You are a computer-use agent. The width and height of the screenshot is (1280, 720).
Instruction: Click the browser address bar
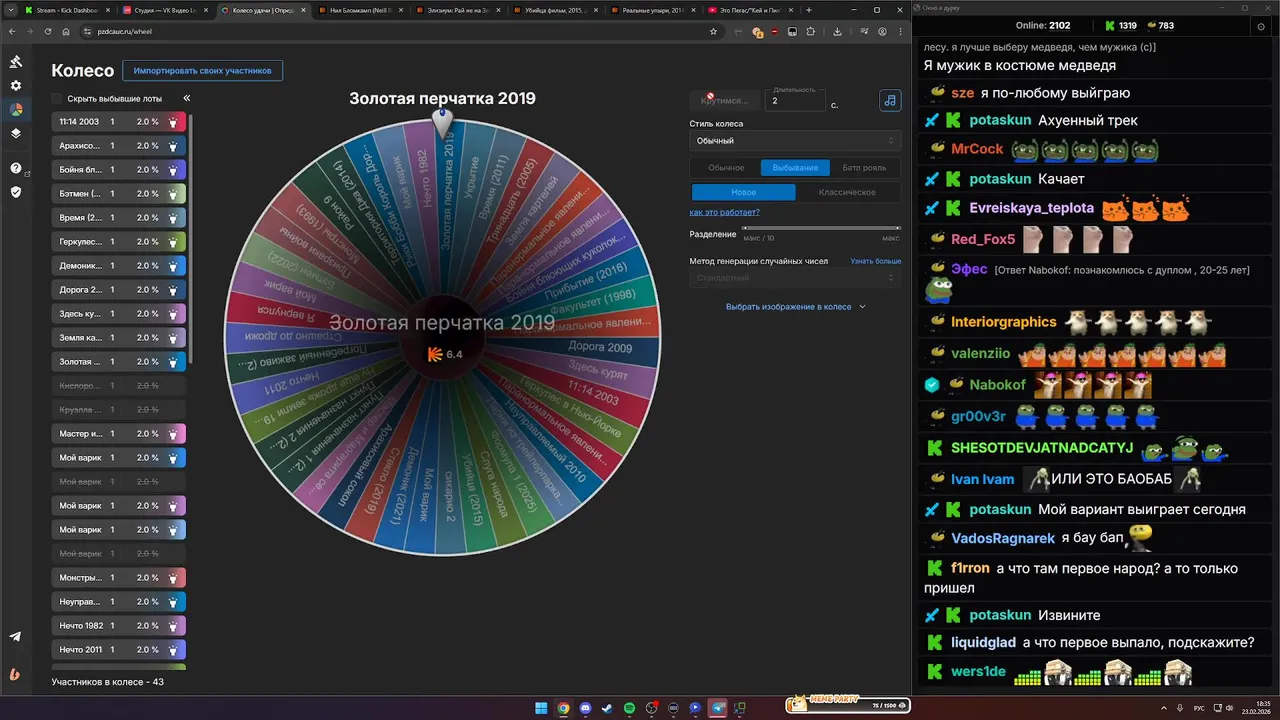click(x=400, y=31)
